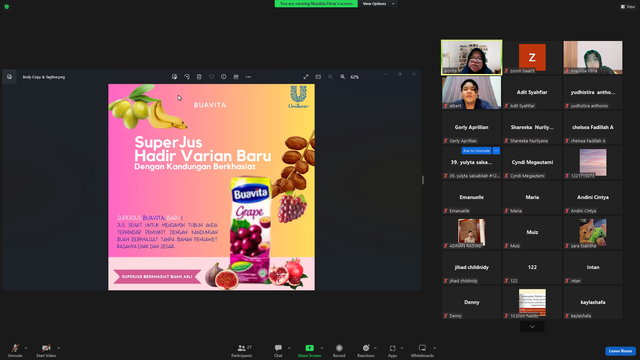This screenshot has width=640, height=360.
Task: Click the print icon in Photos toolbar
Action: 236,77
